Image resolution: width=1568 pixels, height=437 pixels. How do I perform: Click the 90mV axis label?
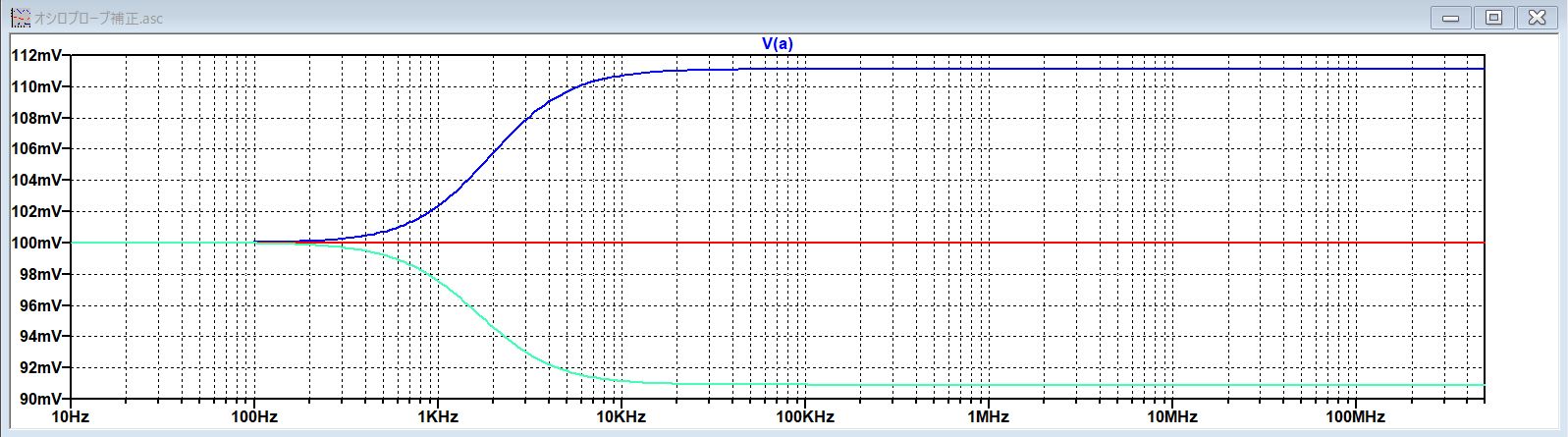(x=39, y=399)
